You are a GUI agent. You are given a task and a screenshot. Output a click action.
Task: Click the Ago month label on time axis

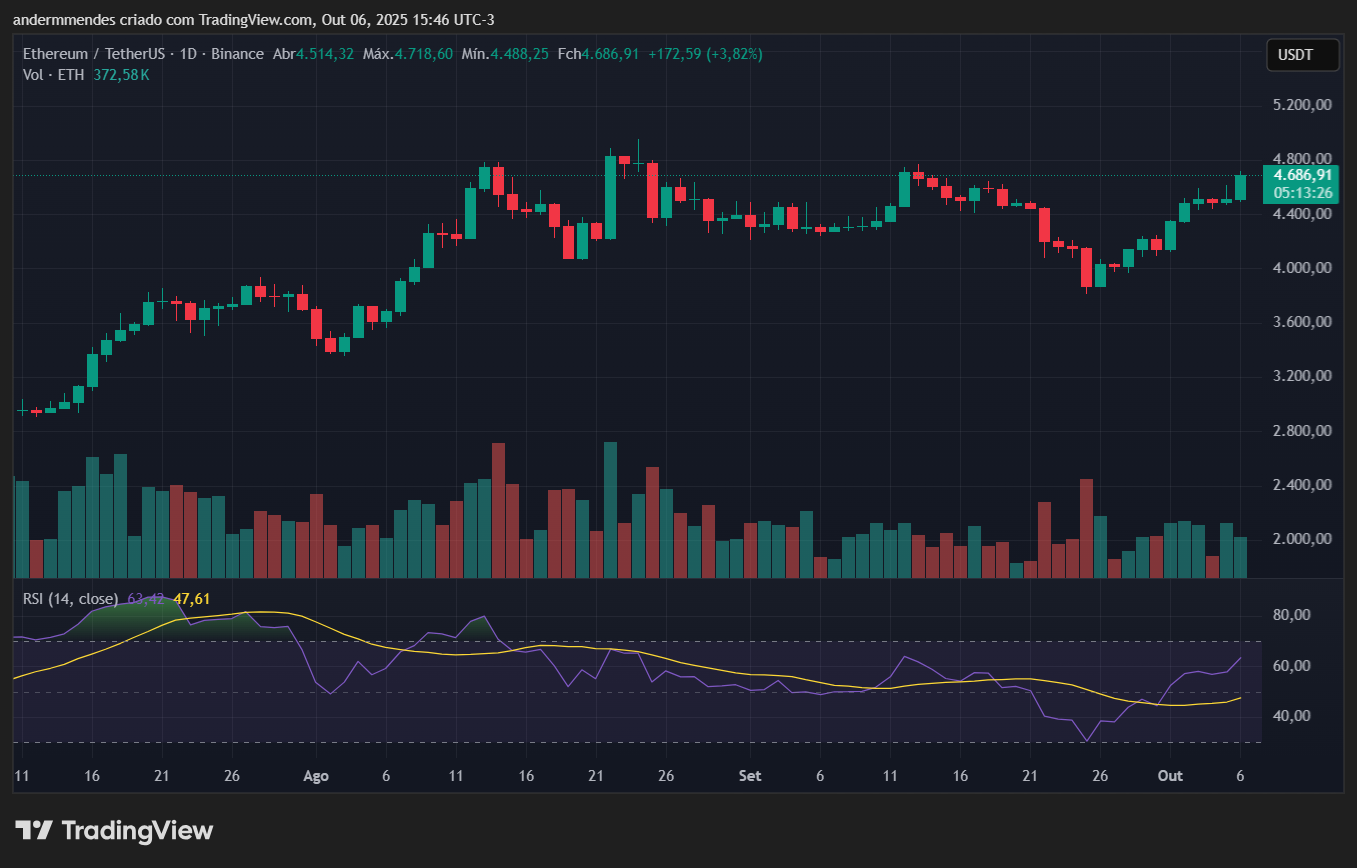click(316, 776)
